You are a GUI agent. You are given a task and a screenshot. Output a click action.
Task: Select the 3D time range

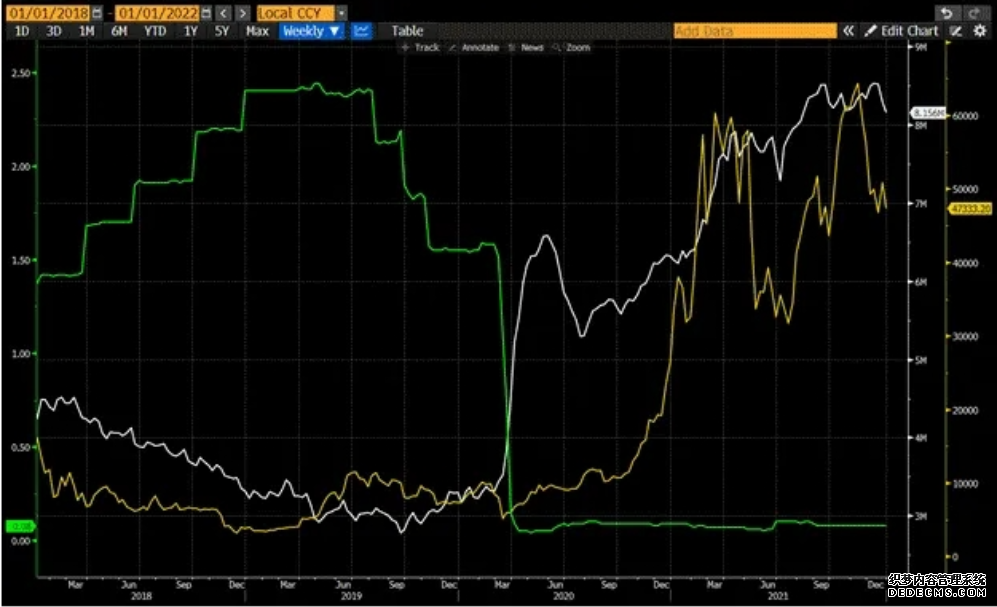(x=54, y=31)
